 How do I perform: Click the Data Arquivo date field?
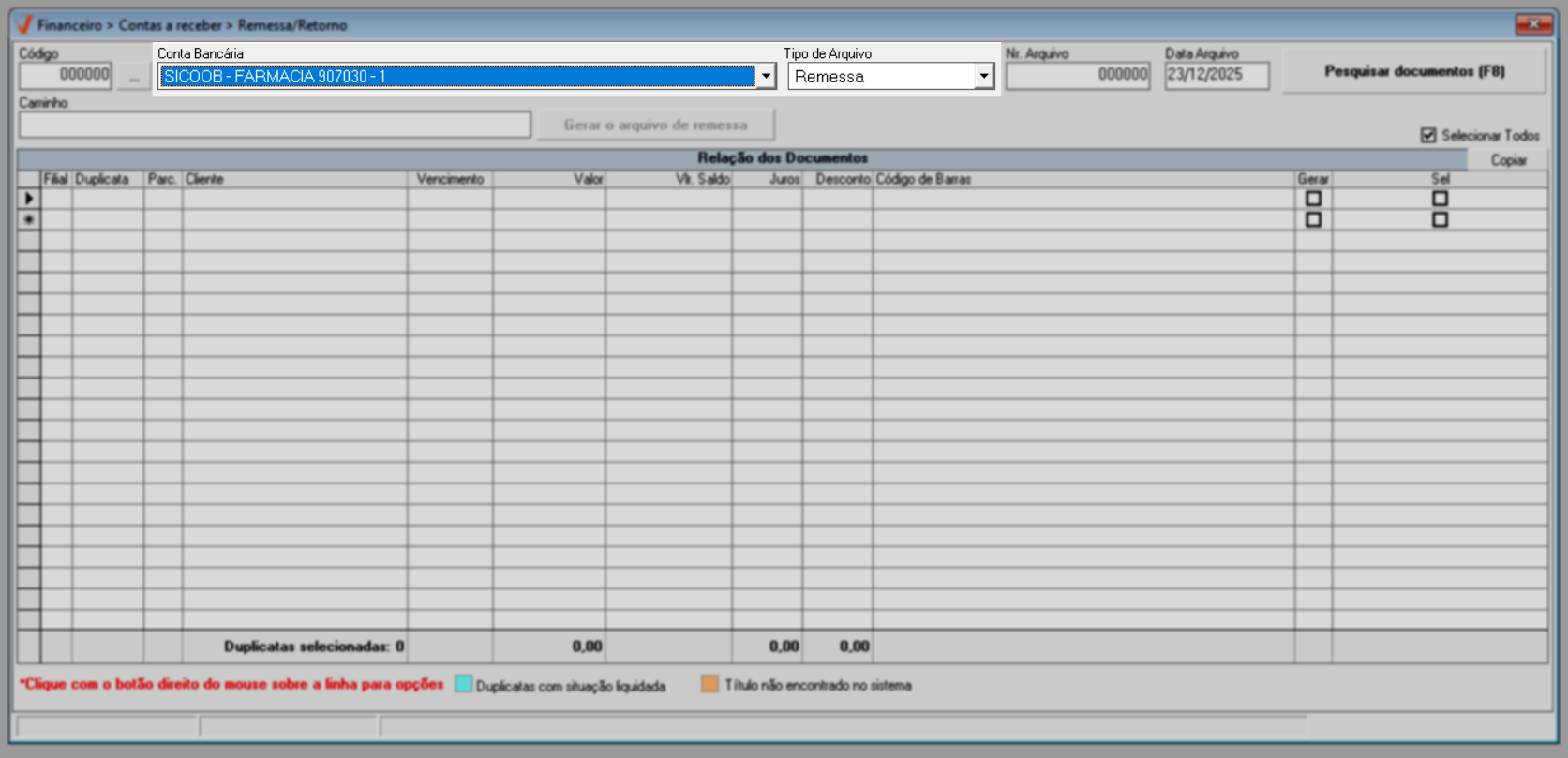1217,75
